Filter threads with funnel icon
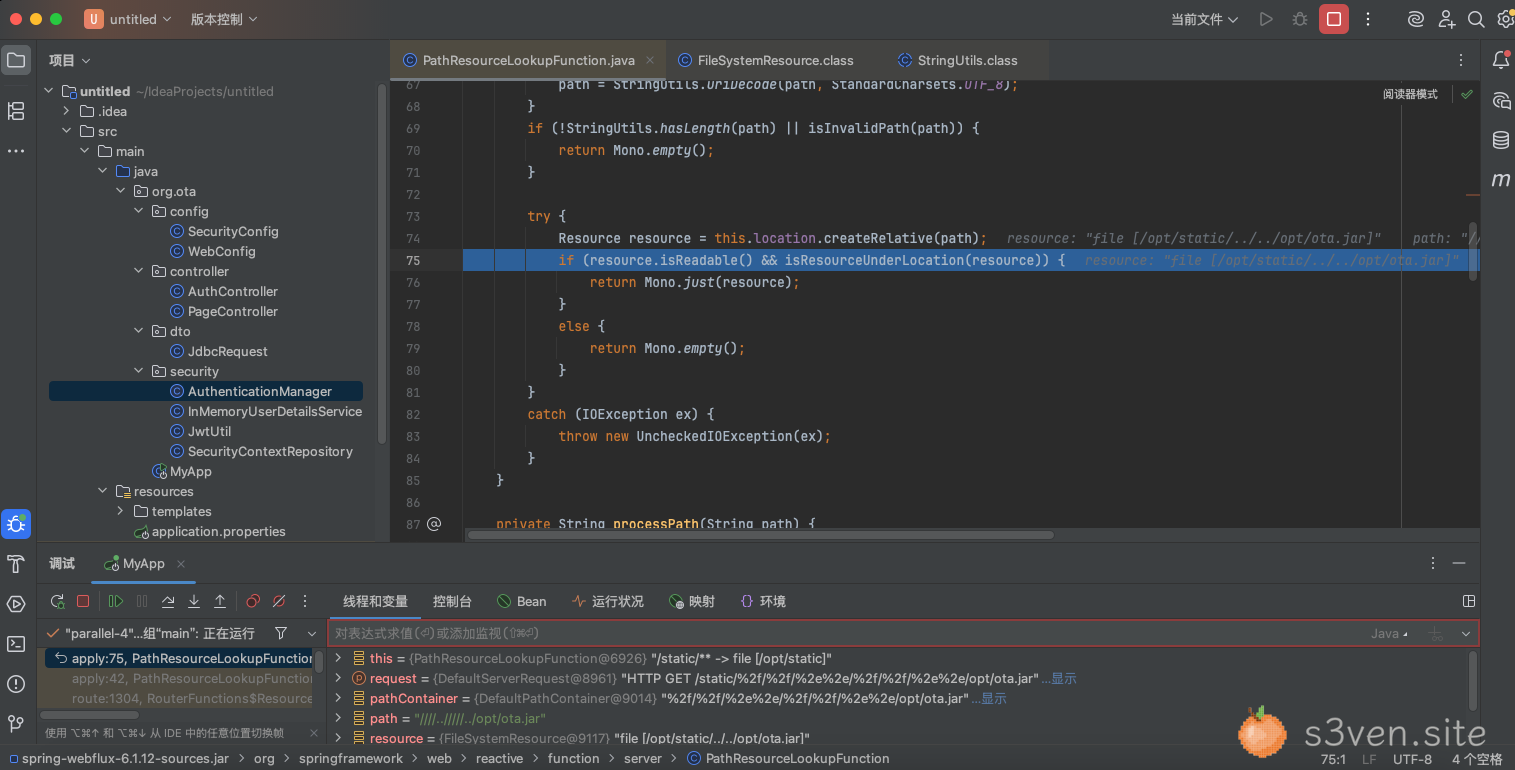 [x=281, y=633]
